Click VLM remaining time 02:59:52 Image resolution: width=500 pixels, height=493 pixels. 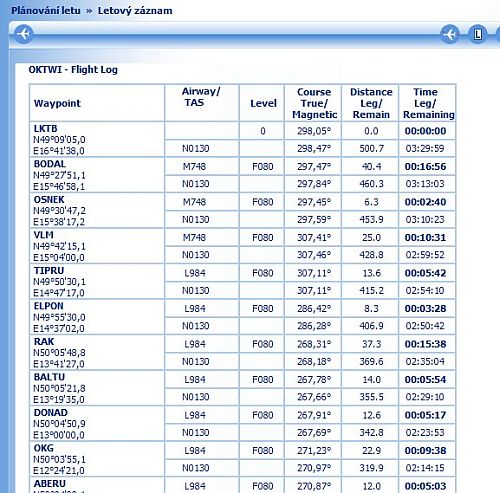(425, 255)
